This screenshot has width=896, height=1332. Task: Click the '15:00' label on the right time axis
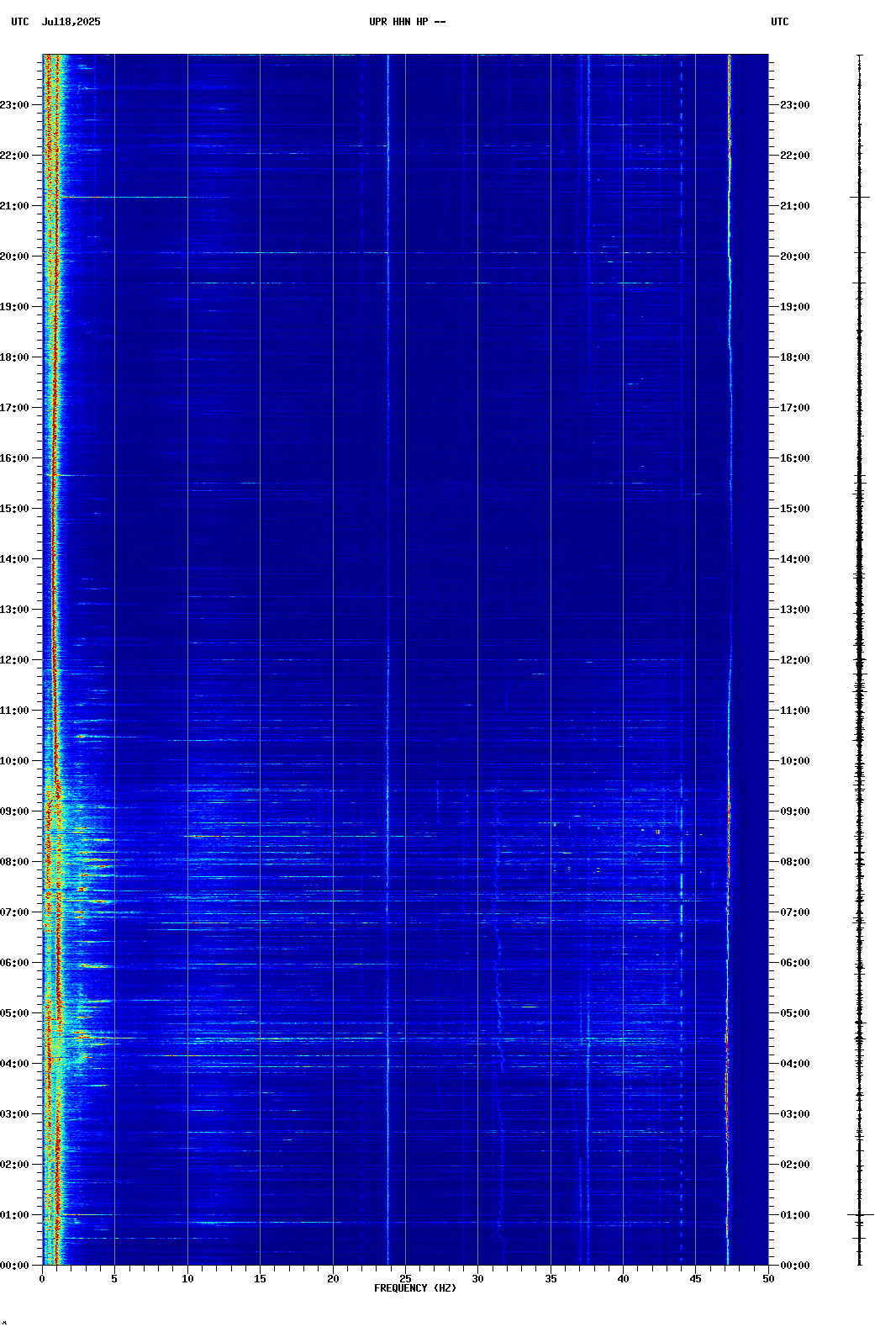pos(795,509)
